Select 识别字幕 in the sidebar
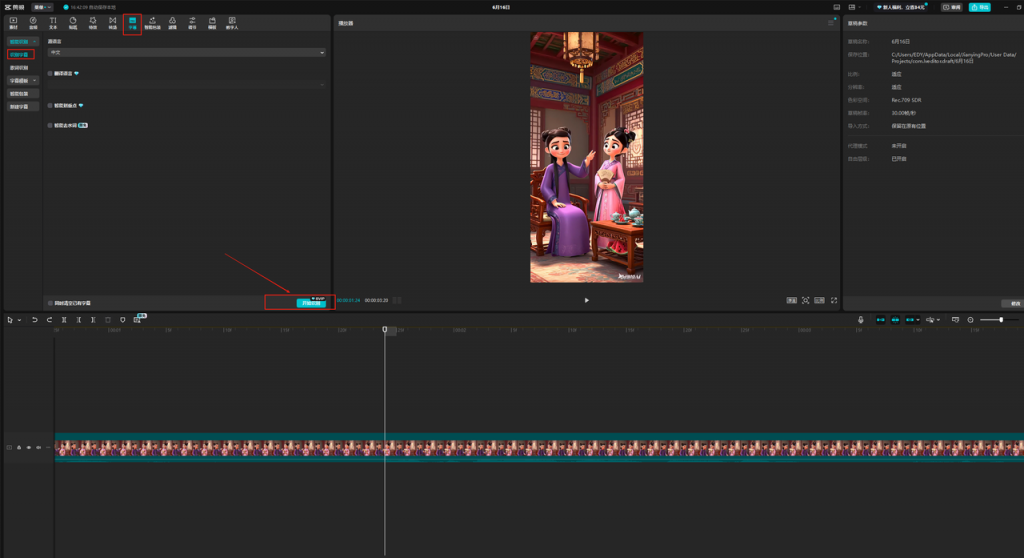The width and height of the screenshot is (1024, 558). pyautogui.click(x=20, y=54)
